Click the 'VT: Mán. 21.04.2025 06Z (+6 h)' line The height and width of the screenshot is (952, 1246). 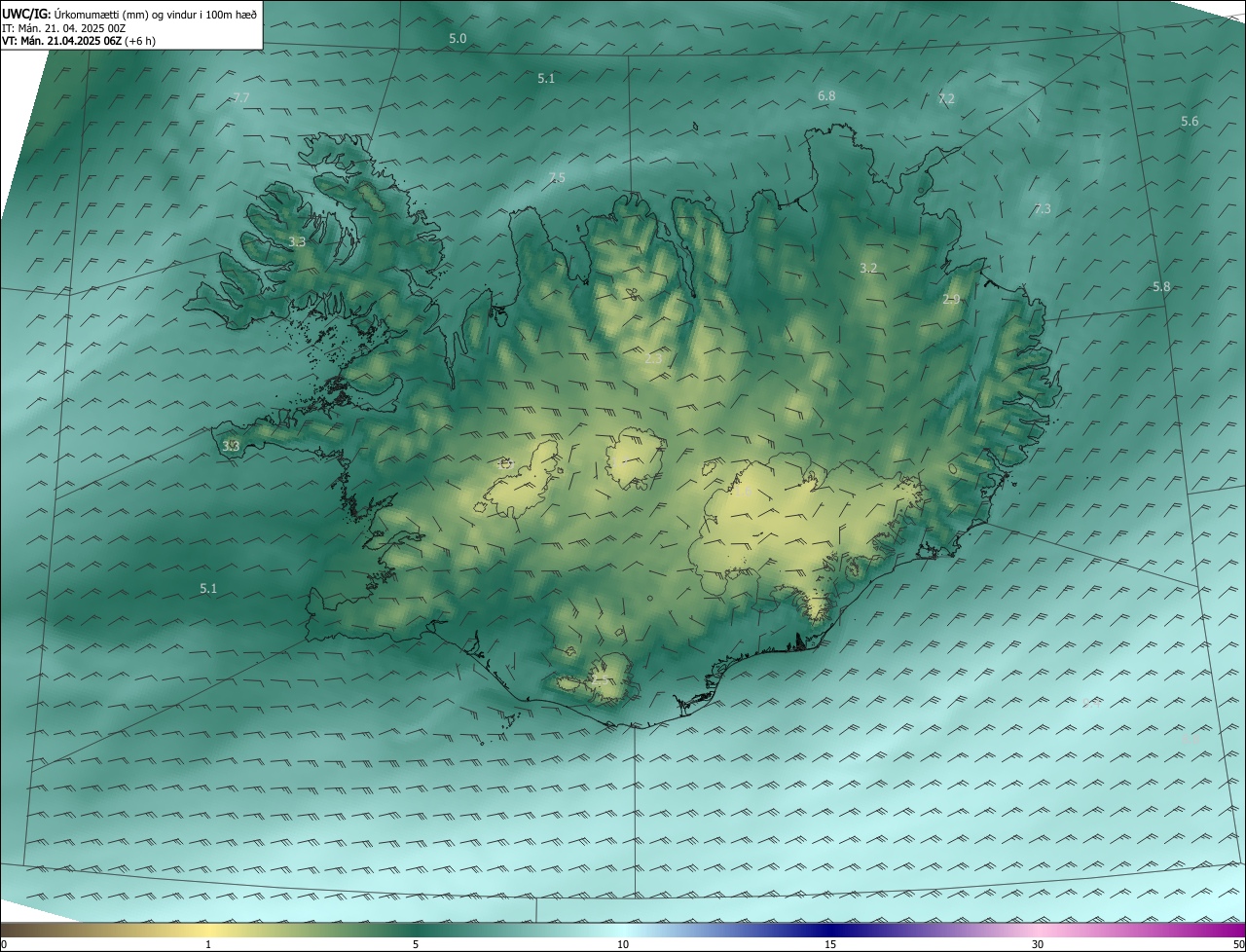coord(79,41)
